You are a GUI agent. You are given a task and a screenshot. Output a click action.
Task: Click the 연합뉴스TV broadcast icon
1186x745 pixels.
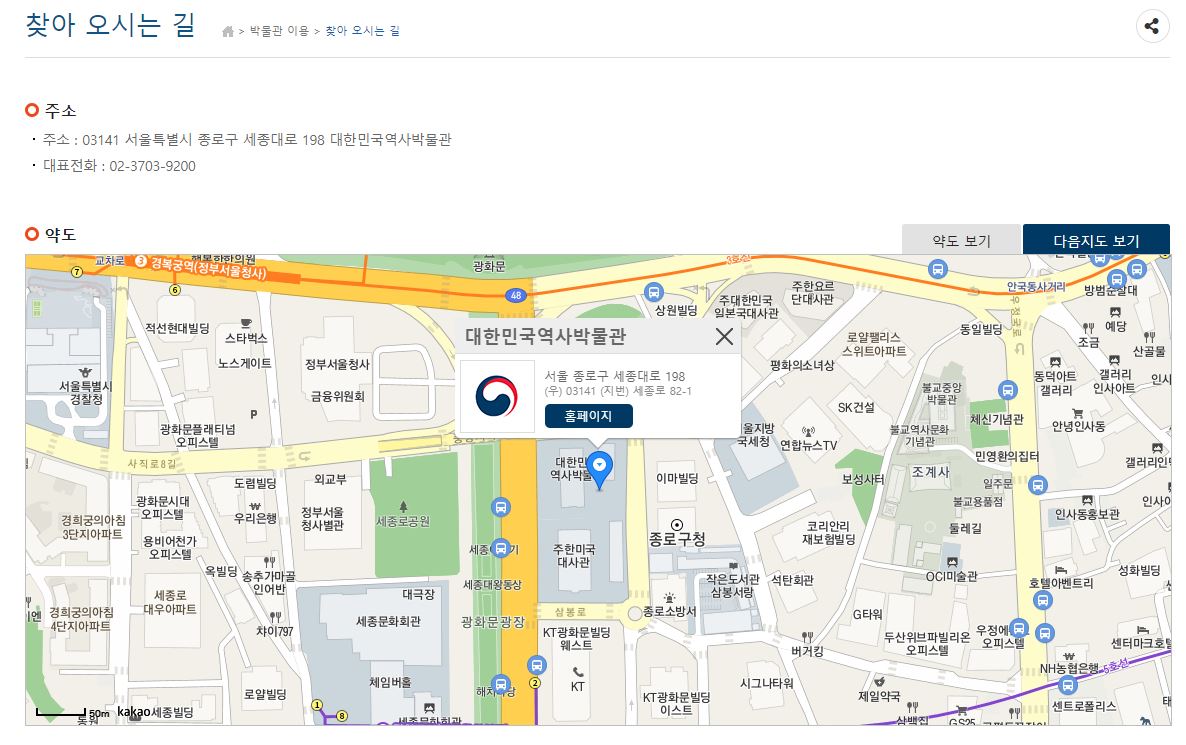click(x=809, y=432)
